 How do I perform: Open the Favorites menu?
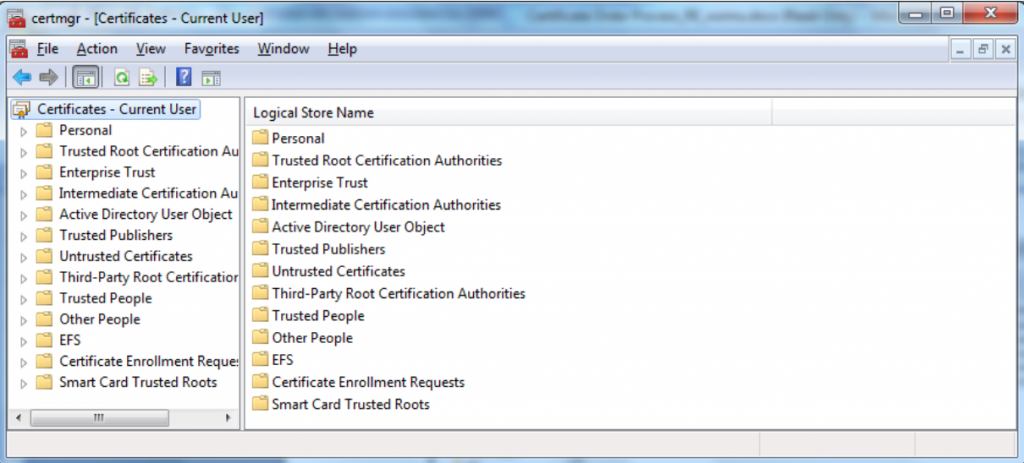click(212, 49)
